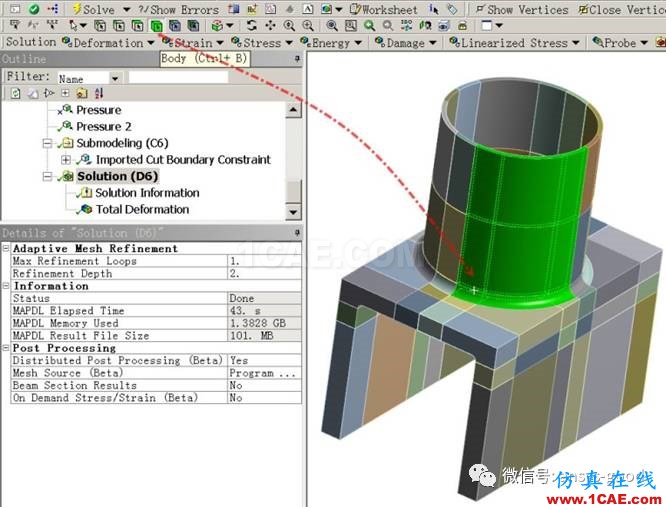Click outline scrollbar down arrow
This screenshot has height=507, width=666.
(x=293, y=211)
